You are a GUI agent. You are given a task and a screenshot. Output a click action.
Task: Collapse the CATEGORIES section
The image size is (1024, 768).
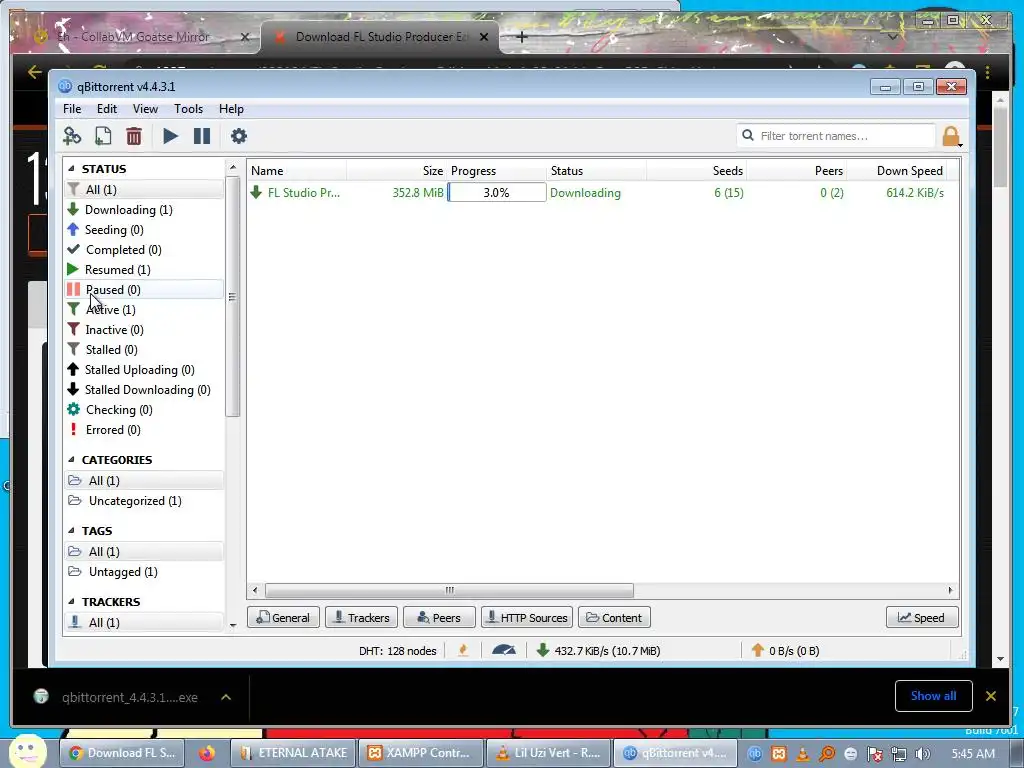coord(71,460)
